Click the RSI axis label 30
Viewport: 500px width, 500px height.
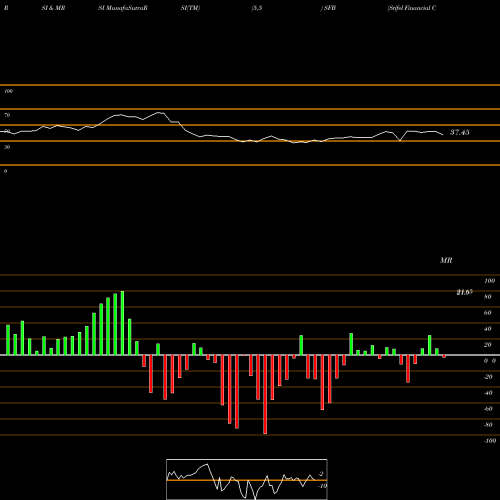click(x=7, y=147)
